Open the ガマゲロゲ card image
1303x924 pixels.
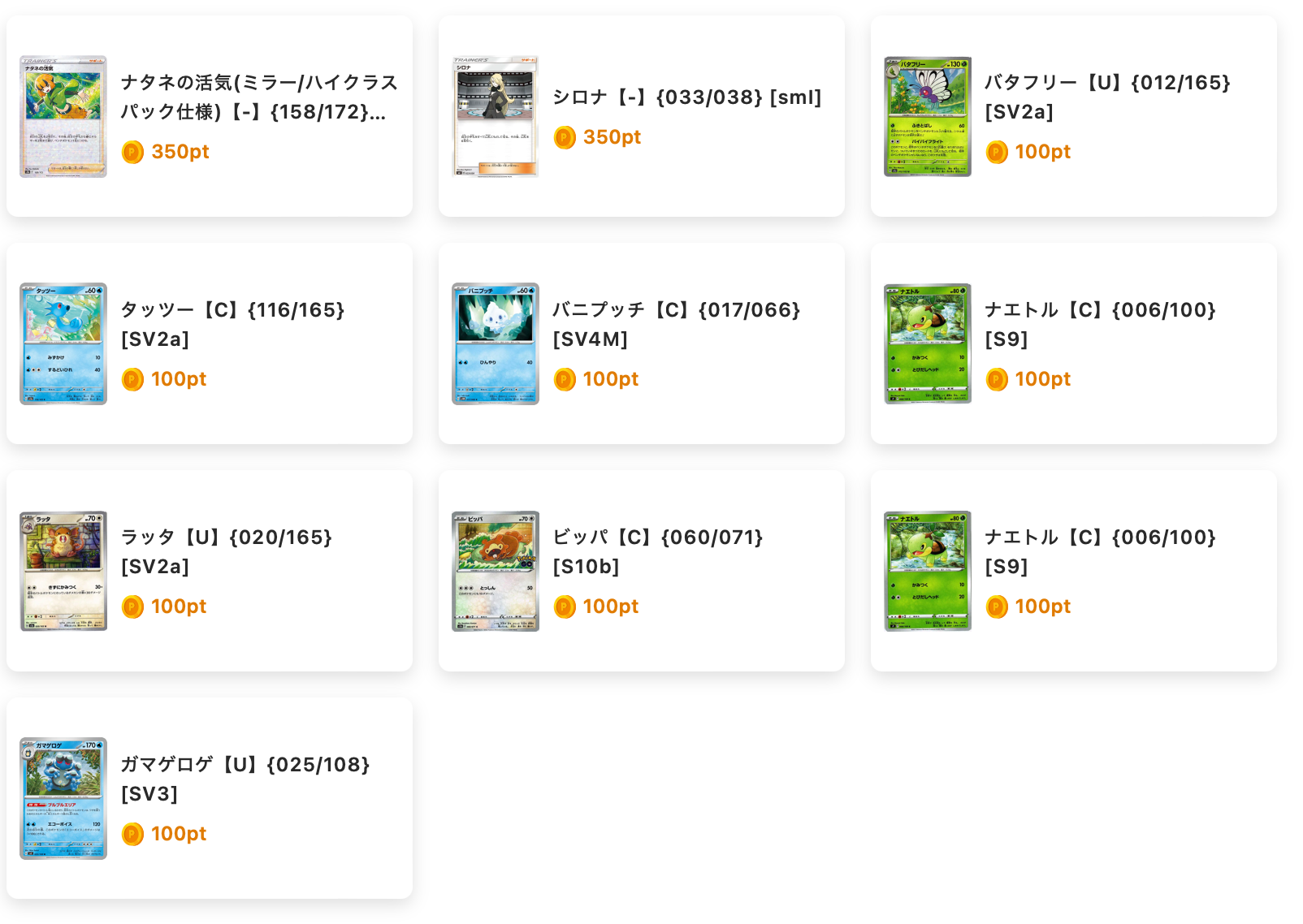coord(63,798)
